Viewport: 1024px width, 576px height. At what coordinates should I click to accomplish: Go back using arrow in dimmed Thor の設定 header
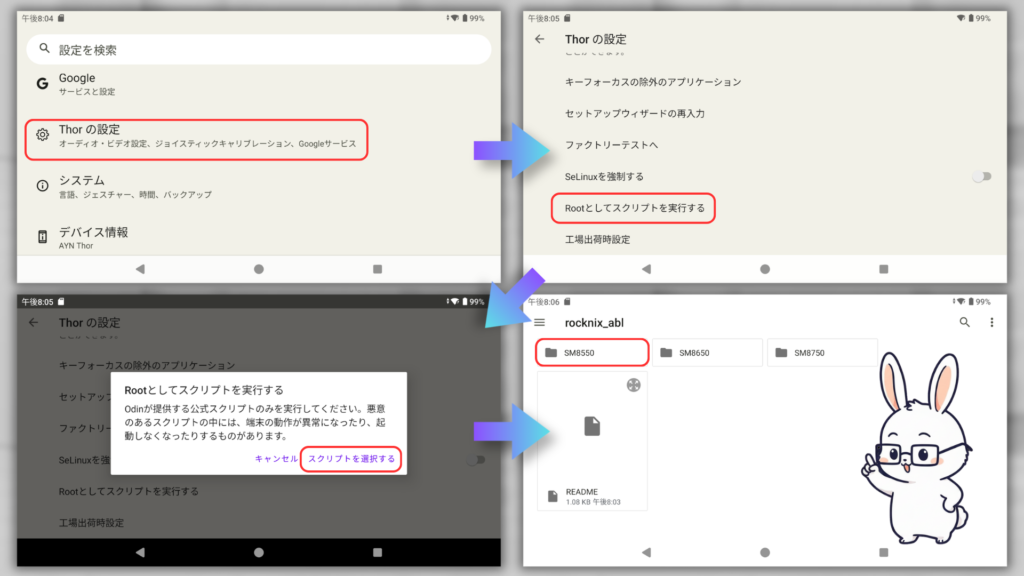coord(33,323)
